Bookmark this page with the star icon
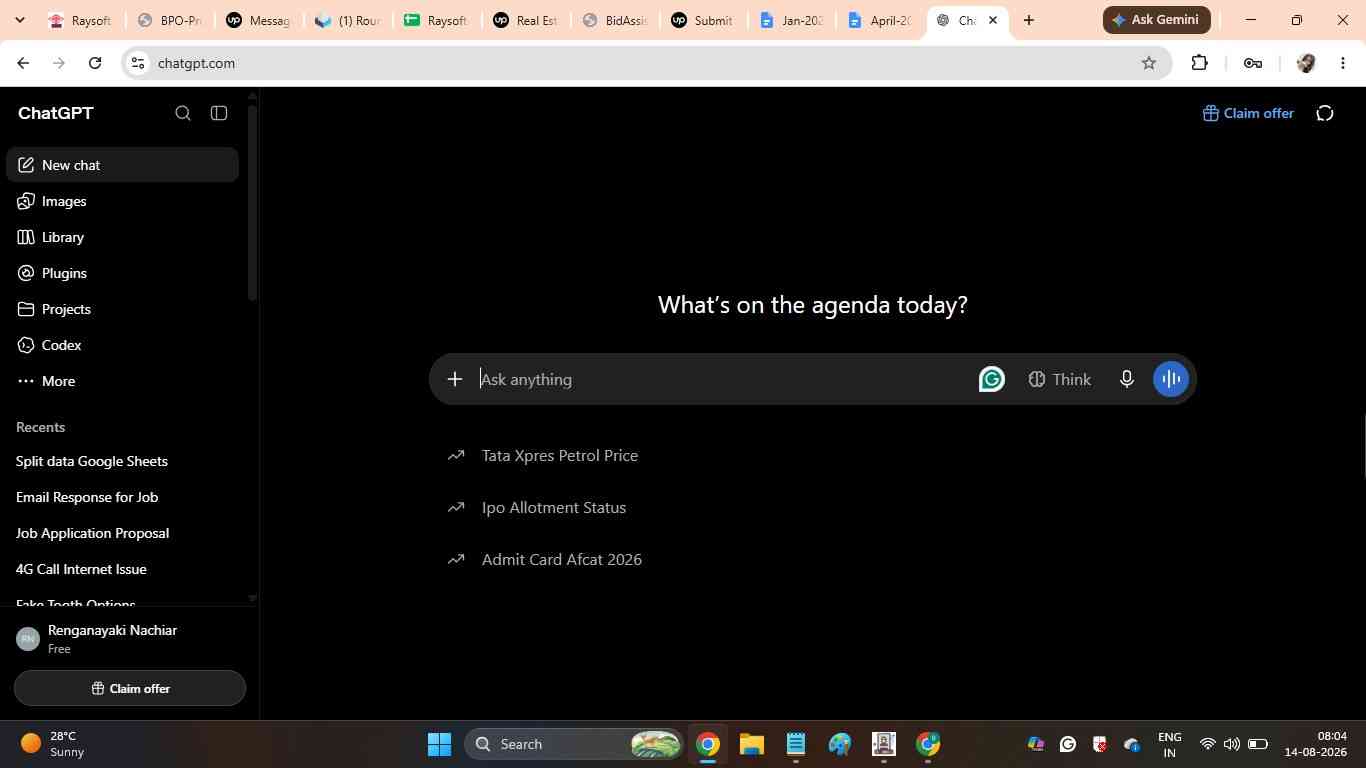 [1149, 63]
